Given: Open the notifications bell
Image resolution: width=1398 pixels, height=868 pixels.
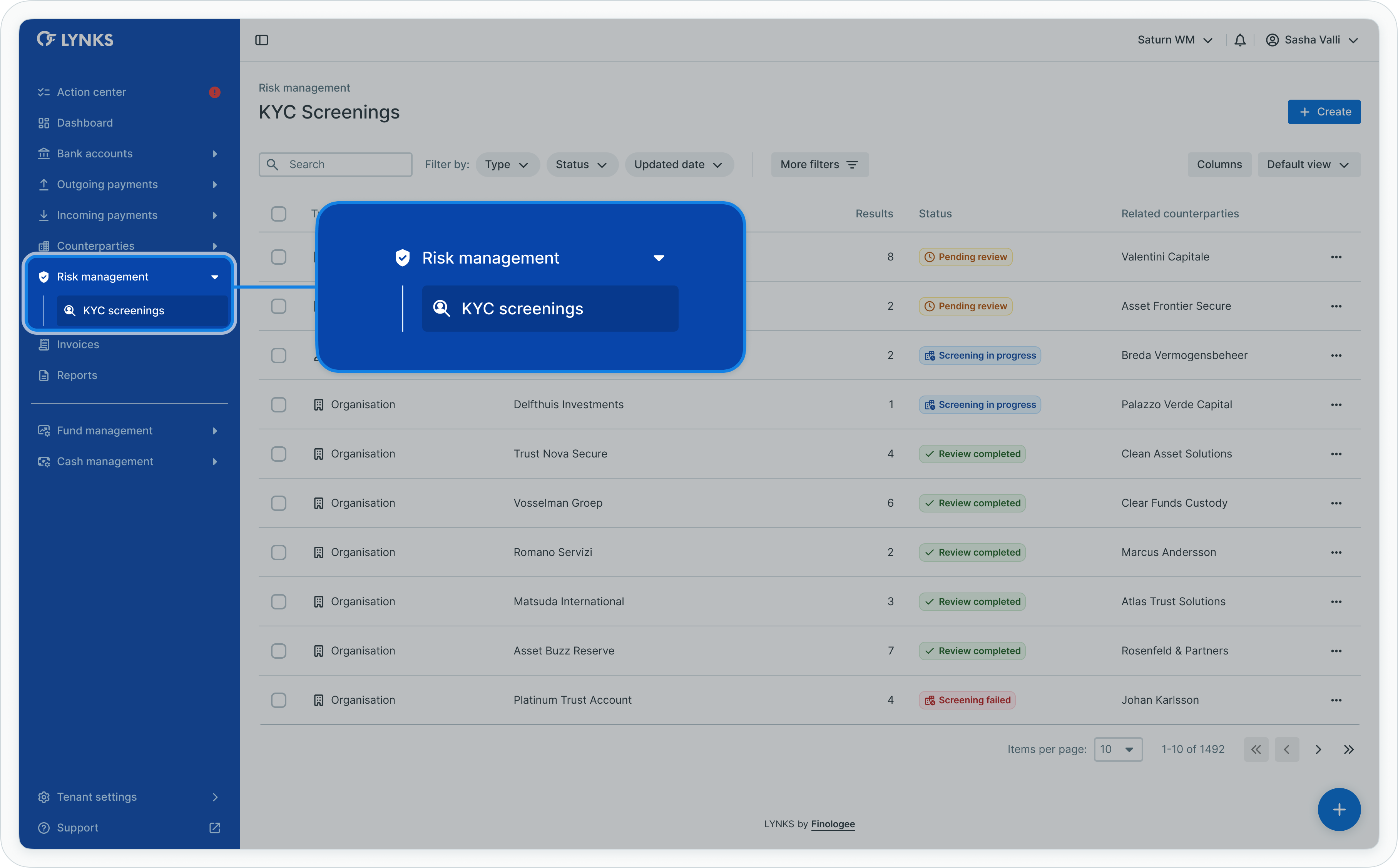Looking at the screenshot, I should coord(1240,40).
